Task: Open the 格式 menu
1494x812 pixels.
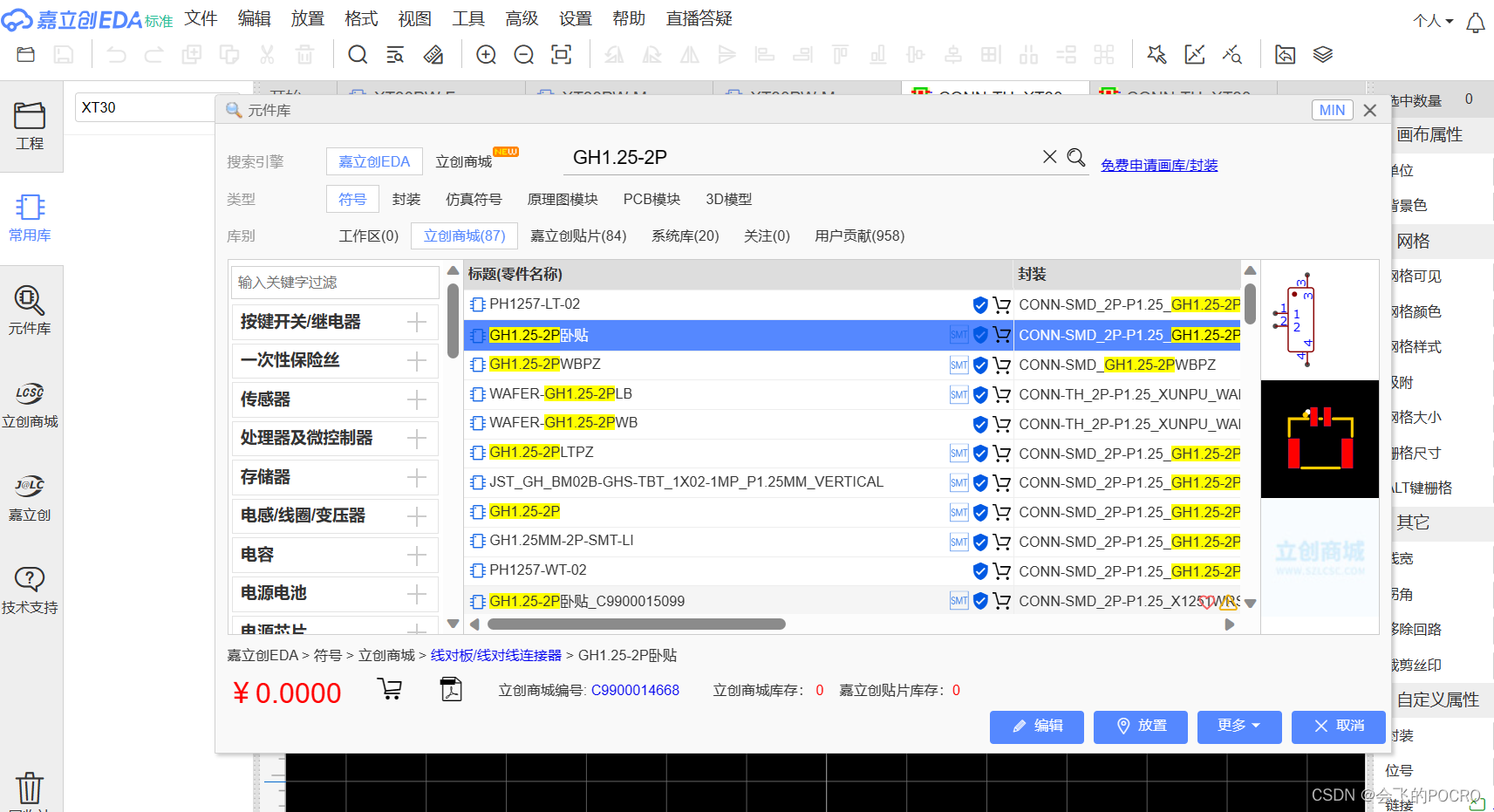Action: coord(361,18)
